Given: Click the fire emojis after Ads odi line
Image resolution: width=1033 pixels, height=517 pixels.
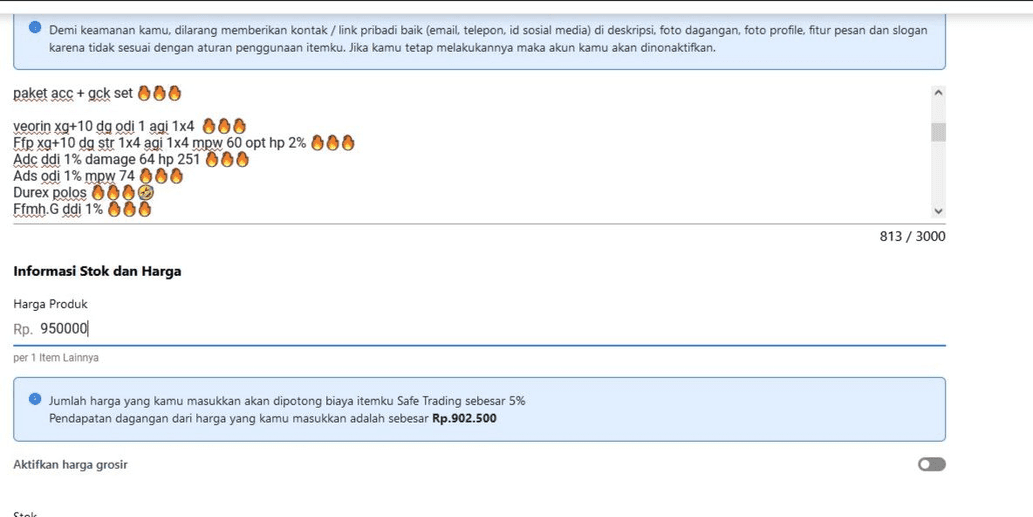Looking at the screenshot, I should click(x=161, y=176).
